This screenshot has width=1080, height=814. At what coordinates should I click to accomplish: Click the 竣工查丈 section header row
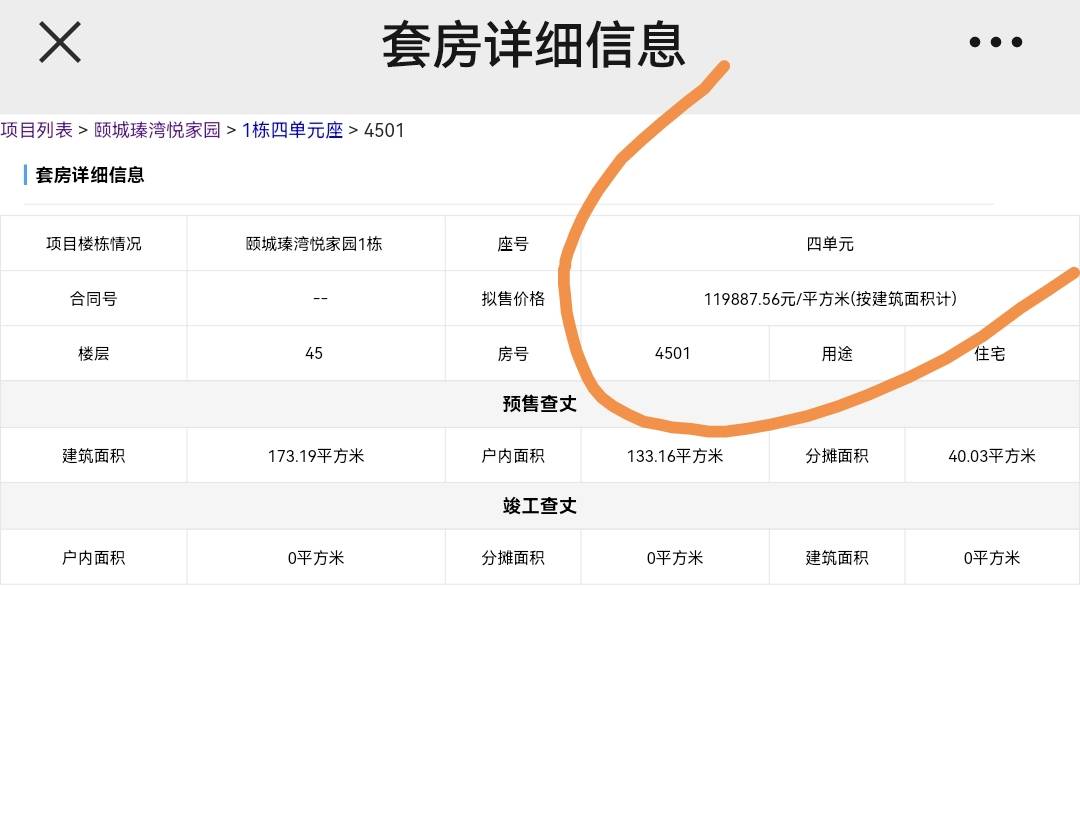[539, 506]
